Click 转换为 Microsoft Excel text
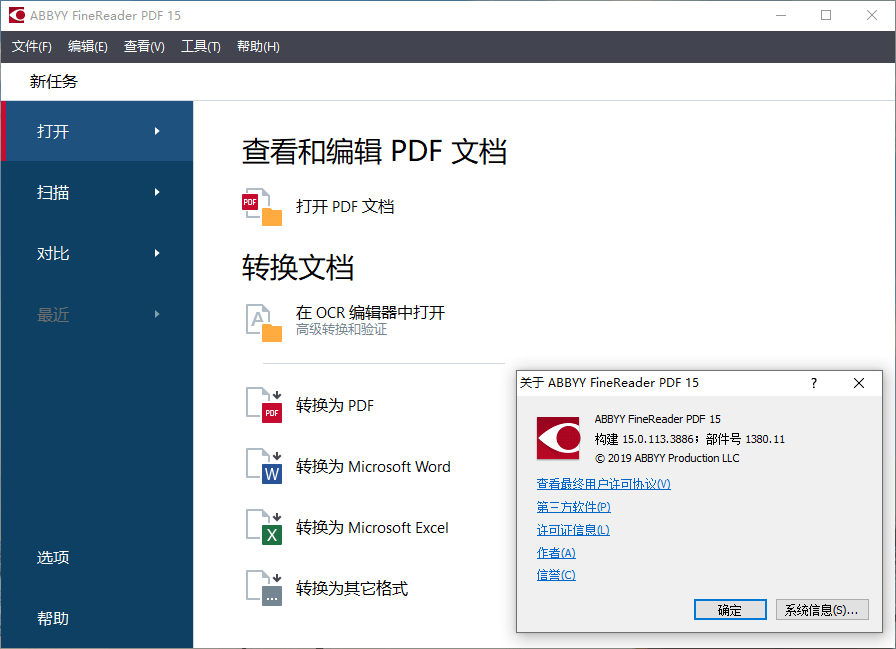The width and height of the screenshot is (896, 649). coord(371,527)
